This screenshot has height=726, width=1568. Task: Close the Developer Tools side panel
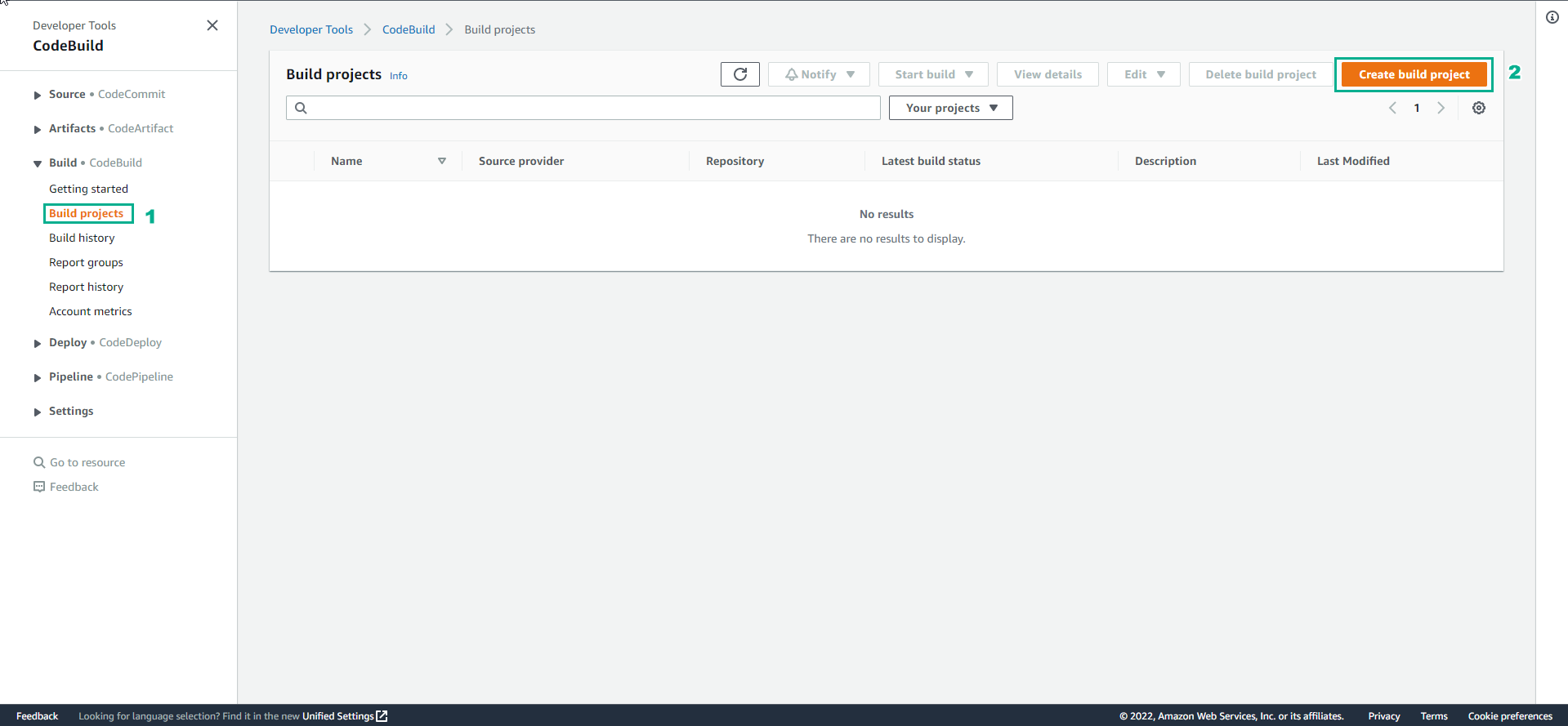pyautogui.click(x=212, y=25)
